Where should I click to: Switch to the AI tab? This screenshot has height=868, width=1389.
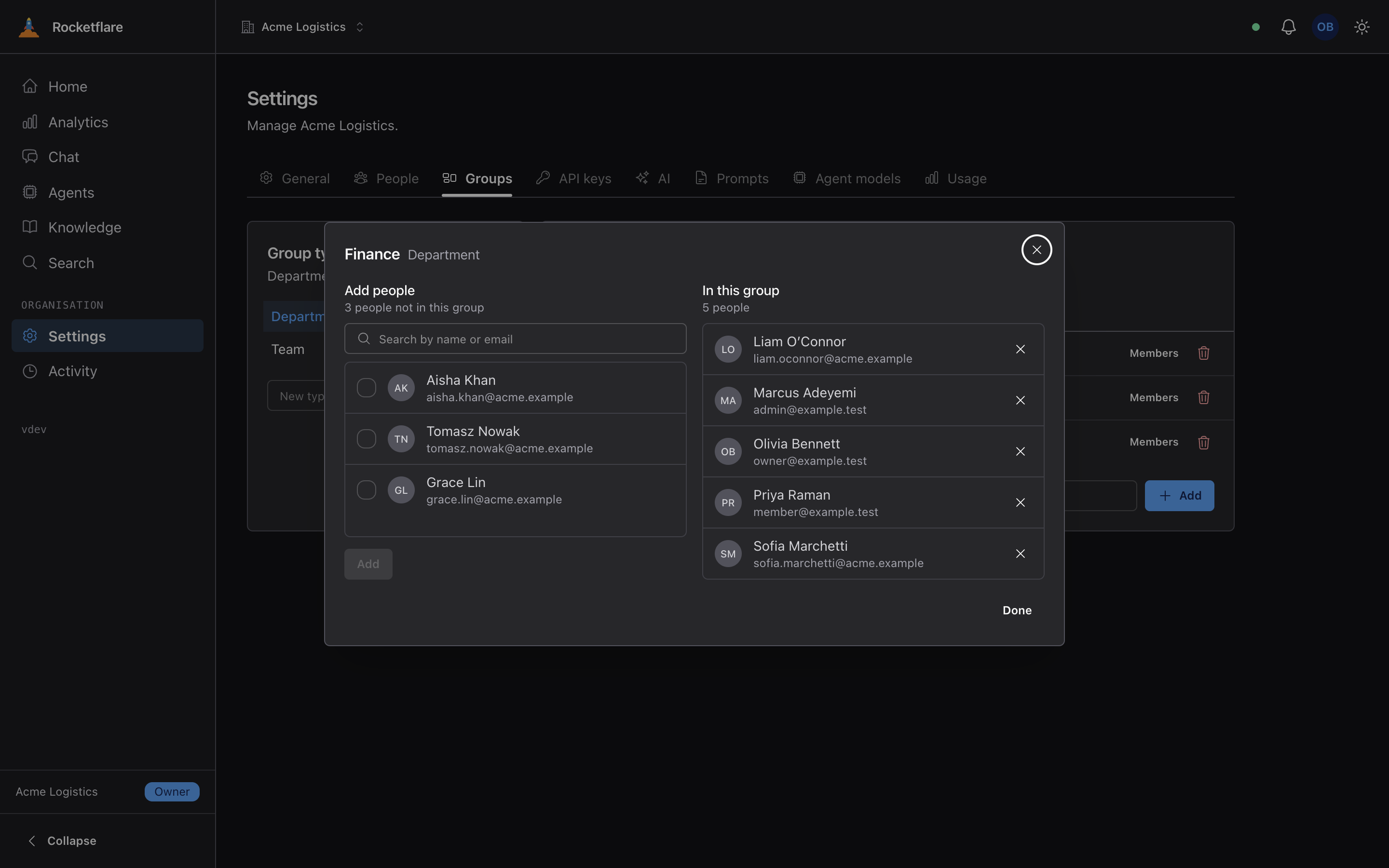(653, 178)
